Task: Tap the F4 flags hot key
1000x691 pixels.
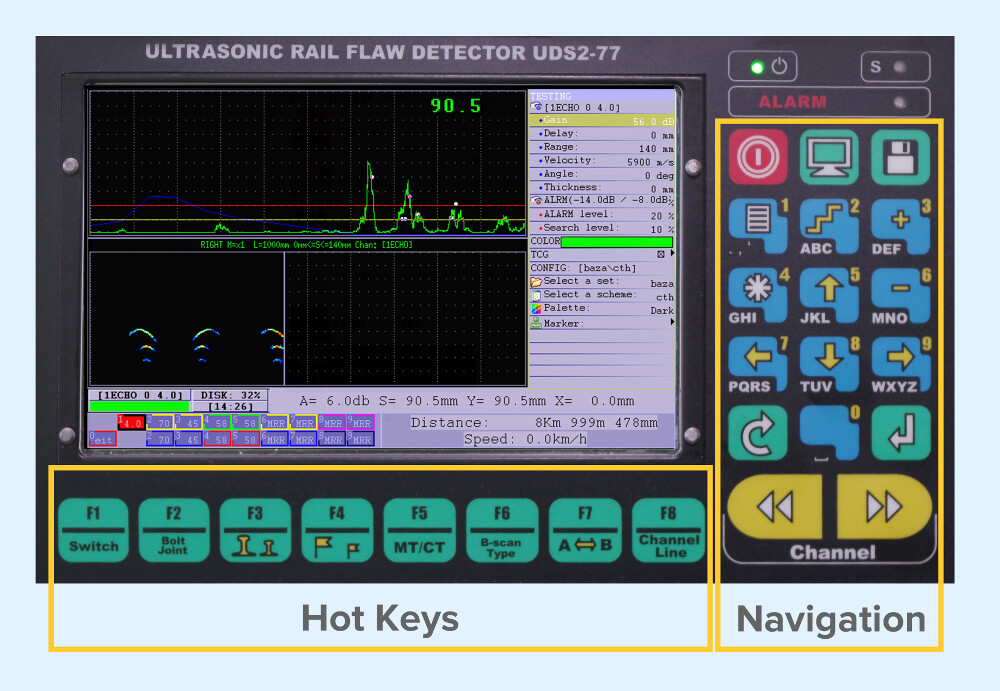Action: 337,530
